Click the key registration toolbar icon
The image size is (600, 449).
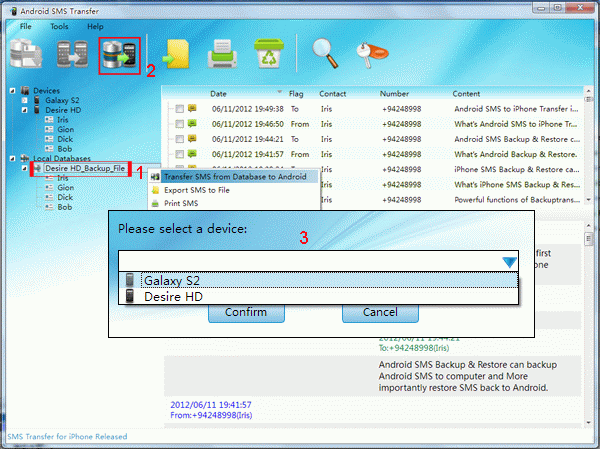(x=372, y=54)
